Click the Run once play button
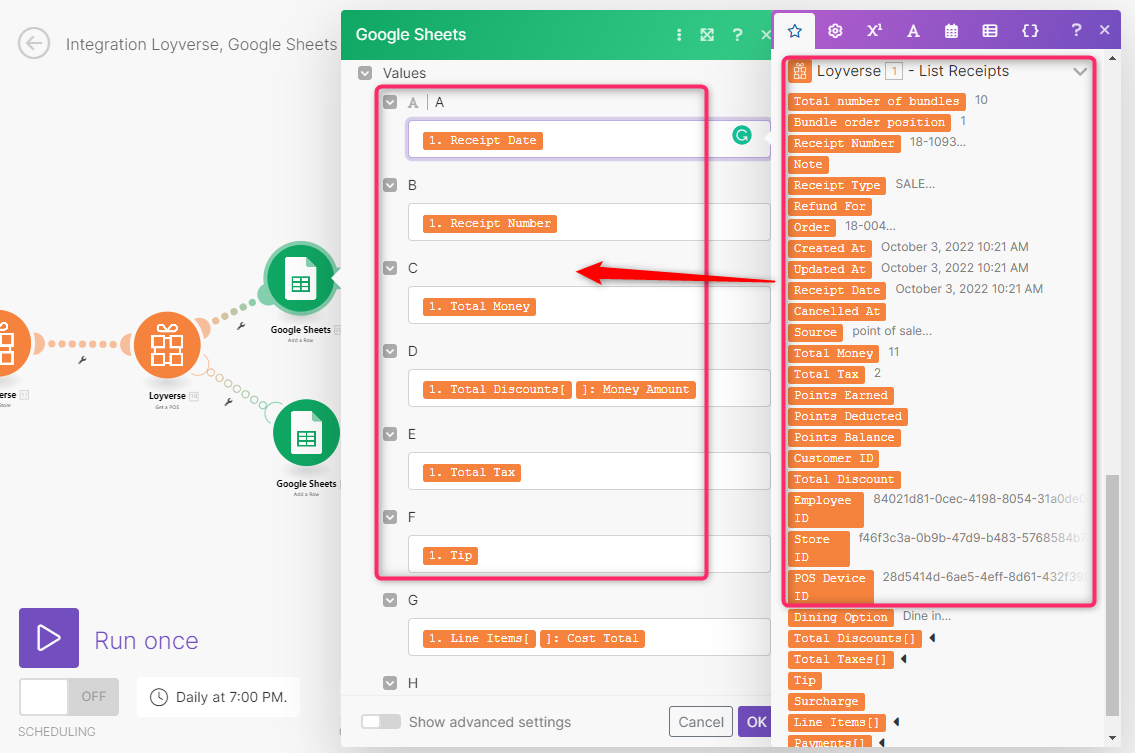 pos(48,638)
